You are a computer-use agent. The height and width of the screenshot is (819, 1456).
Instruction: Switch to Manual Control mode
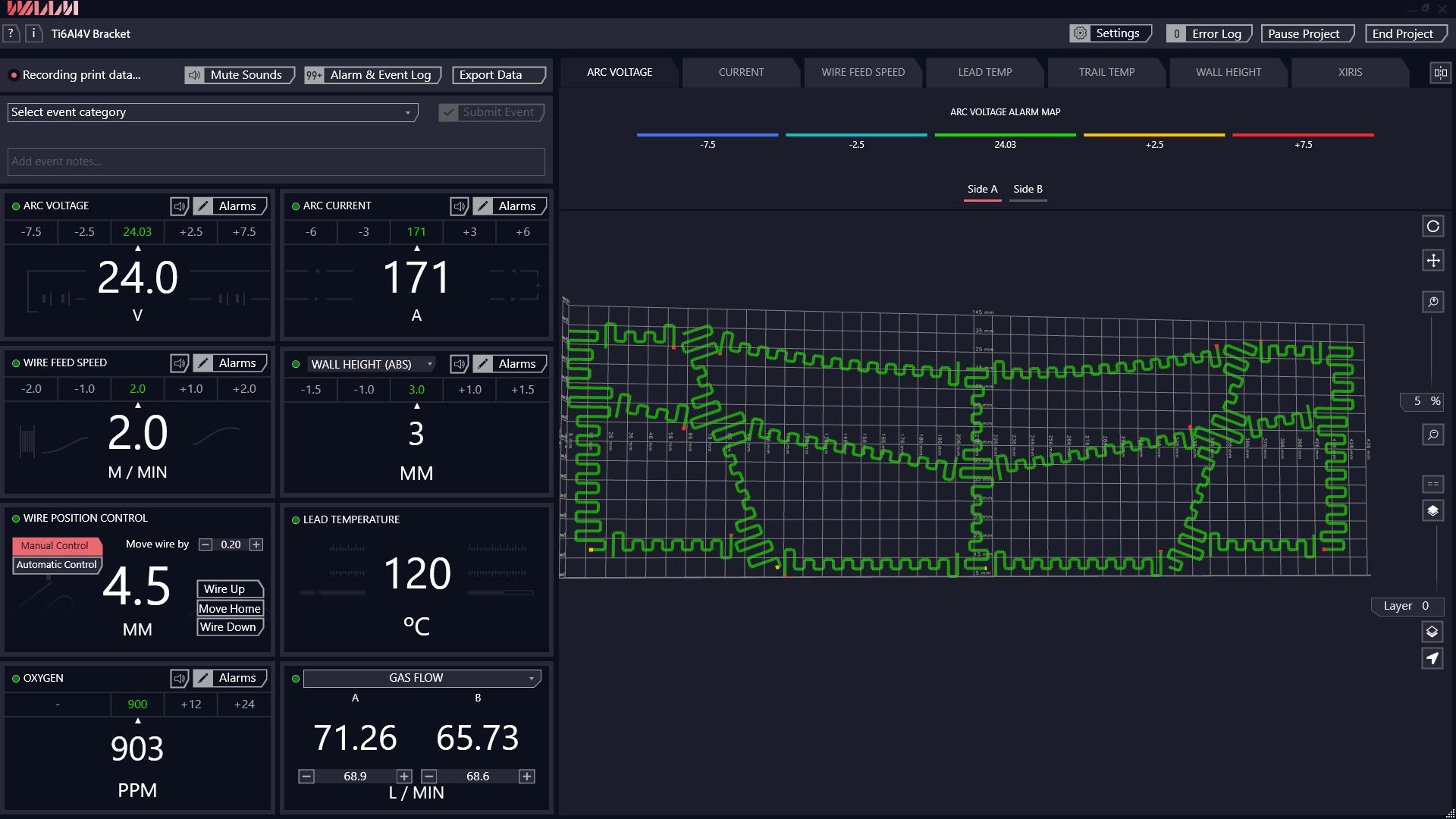[55, 545]
